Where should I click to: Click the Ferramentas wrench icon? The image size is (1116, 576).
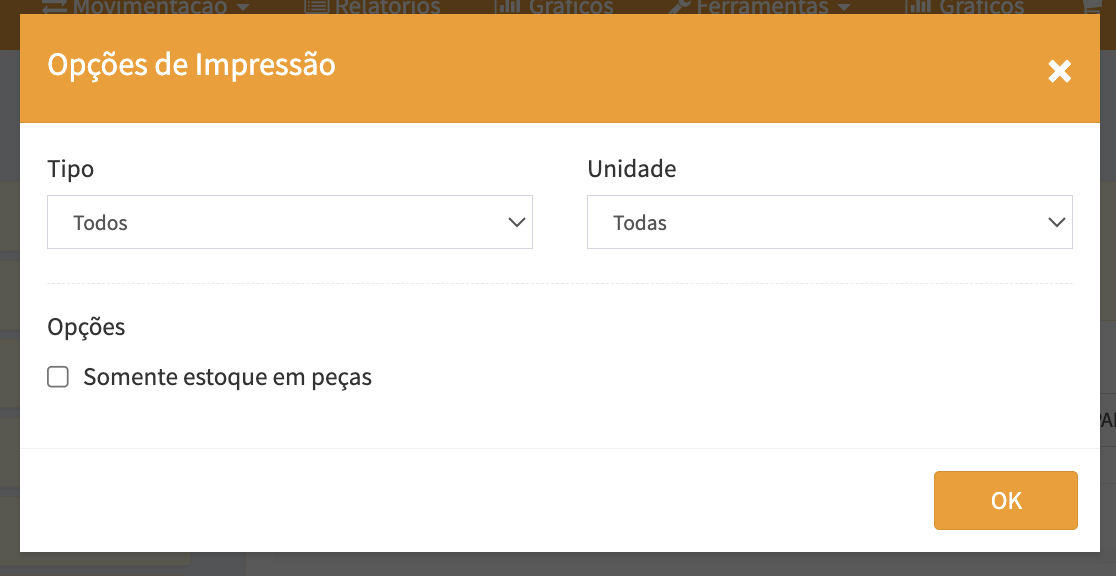point(680,7)
